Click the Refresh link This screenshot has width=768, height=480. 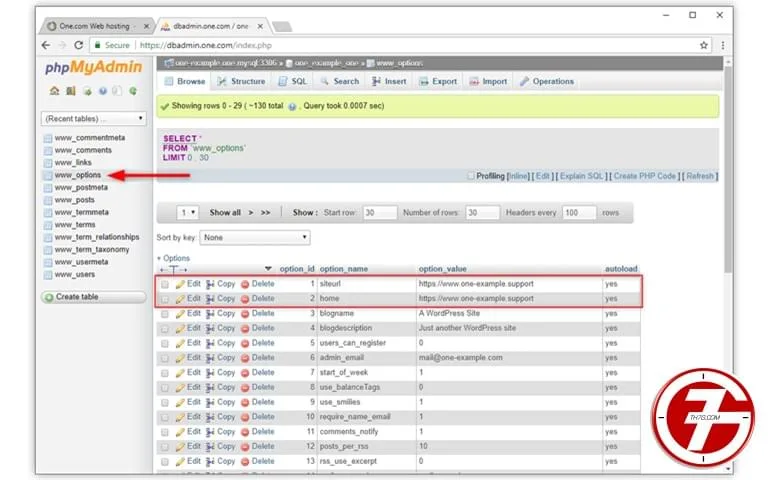[x=700, y=176]
